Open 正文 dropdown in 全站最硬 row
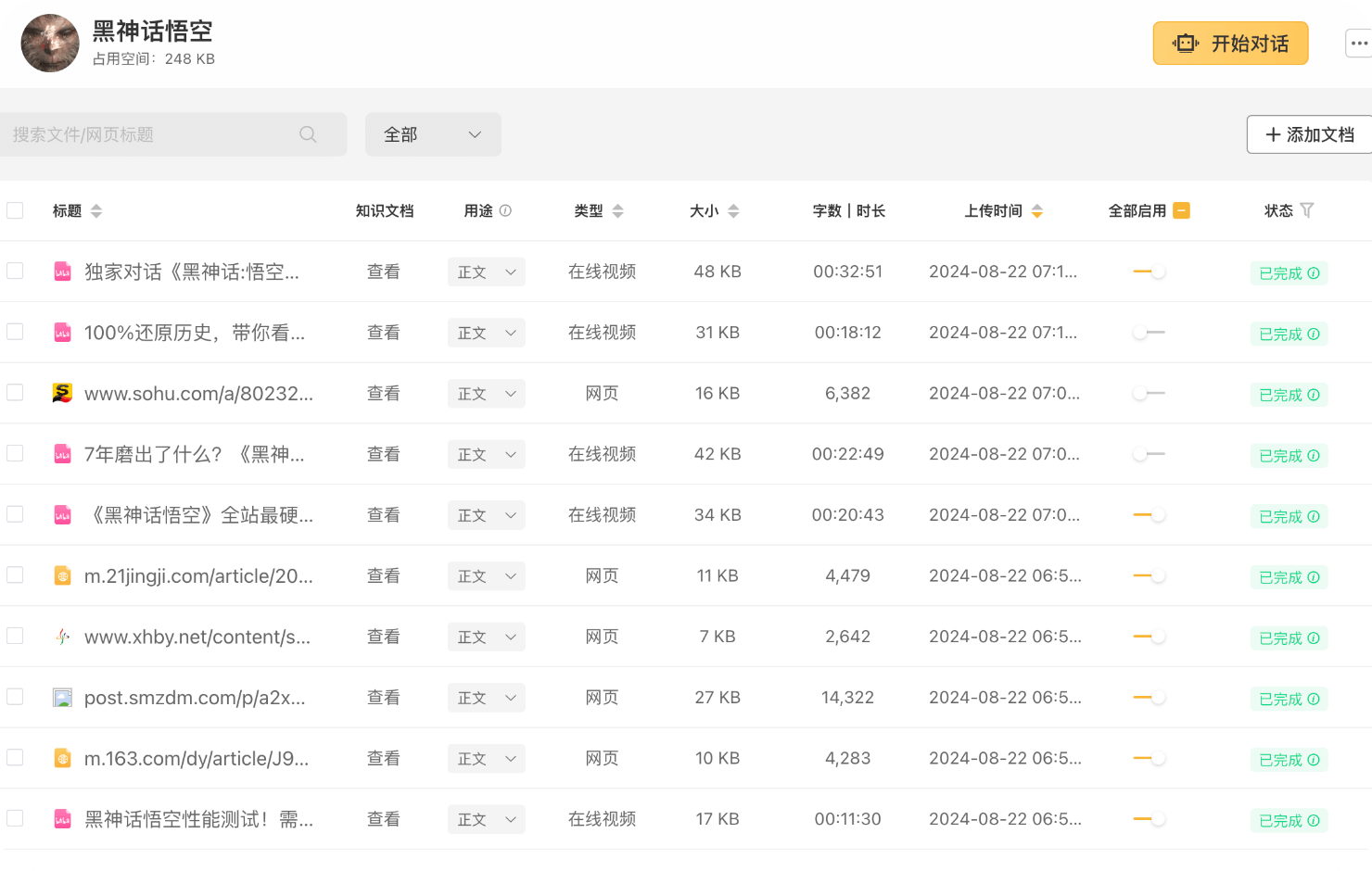Image resolution: width=1372 pixels, height=871 pixels. tap(487, 515)
